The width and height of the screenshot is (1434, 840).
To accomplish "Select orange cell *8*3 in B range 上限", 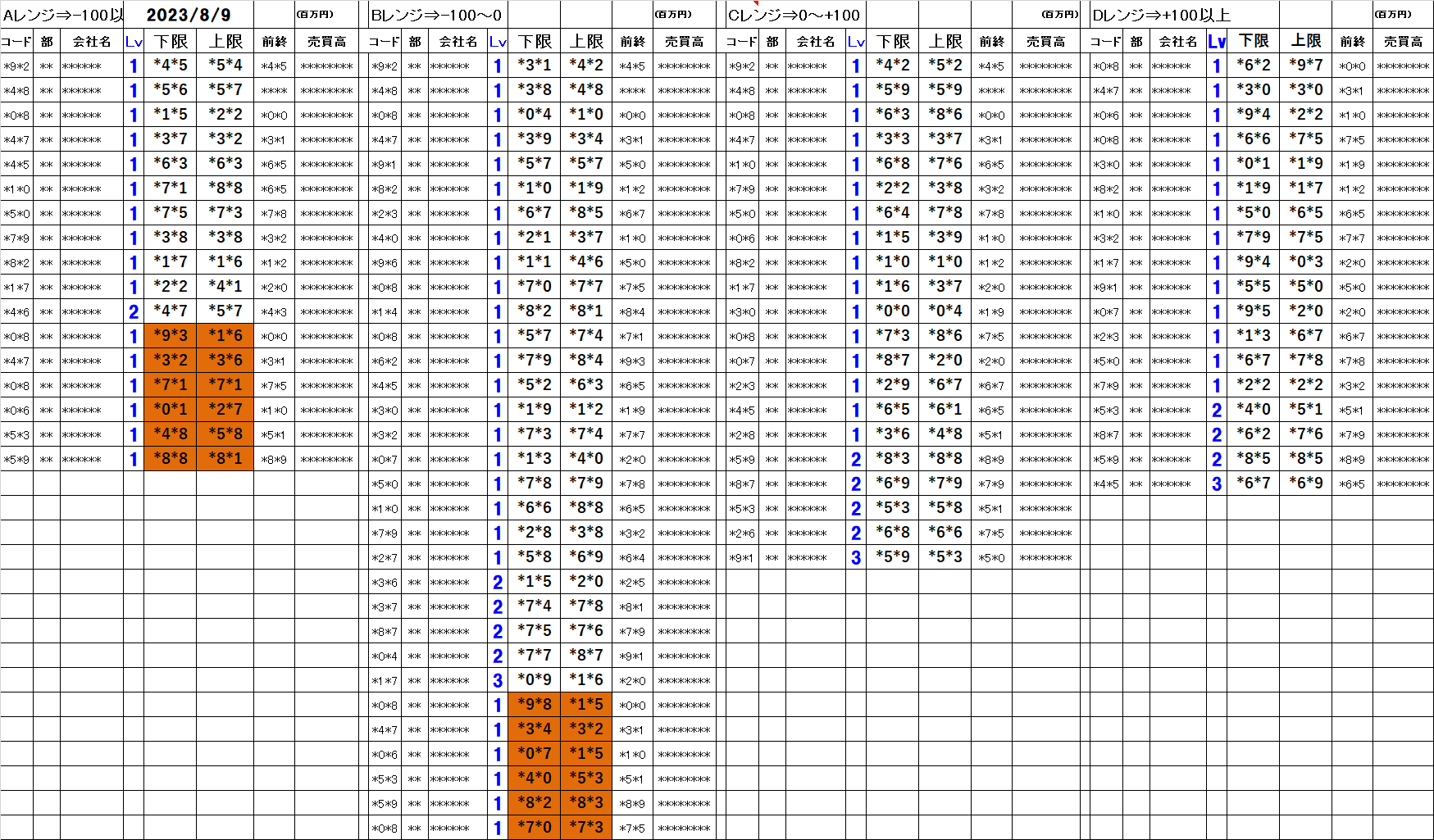I will click(586, 803).
